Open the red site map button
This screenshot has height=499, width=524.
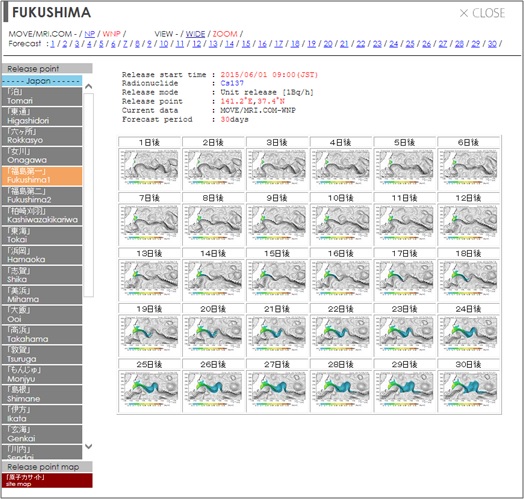tap(47, 480)
